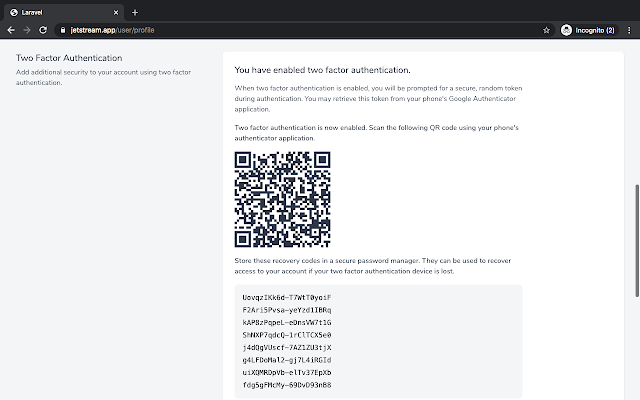This screenshot has width=640, height=400.
Task: Click recovery code starting with kAP8zPqpeL
Action: 287,322
